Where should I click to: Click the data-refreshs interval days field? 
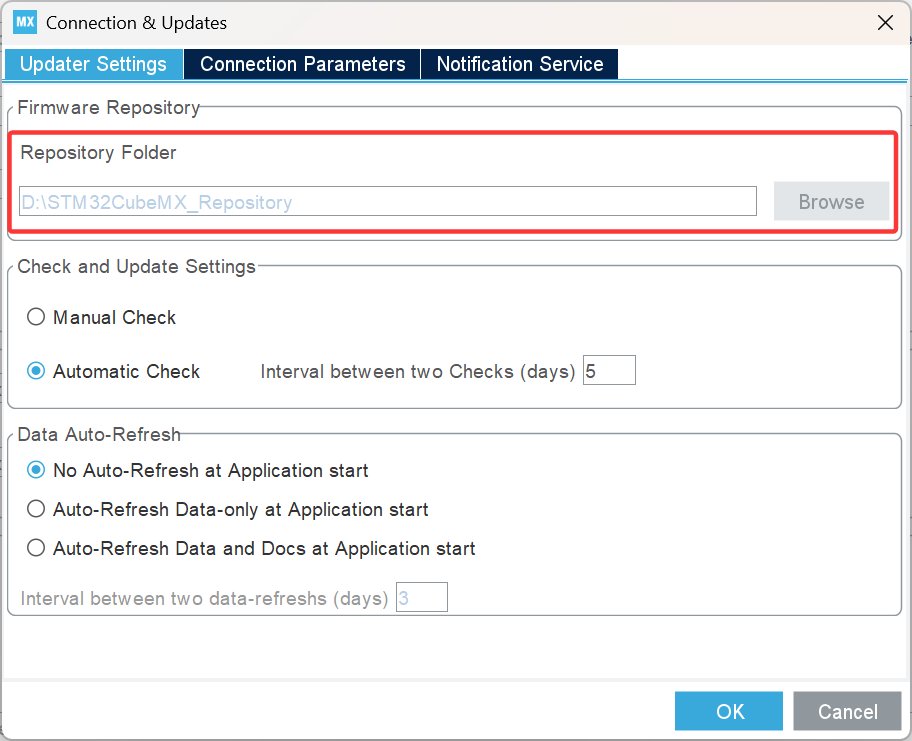[422, 597]
